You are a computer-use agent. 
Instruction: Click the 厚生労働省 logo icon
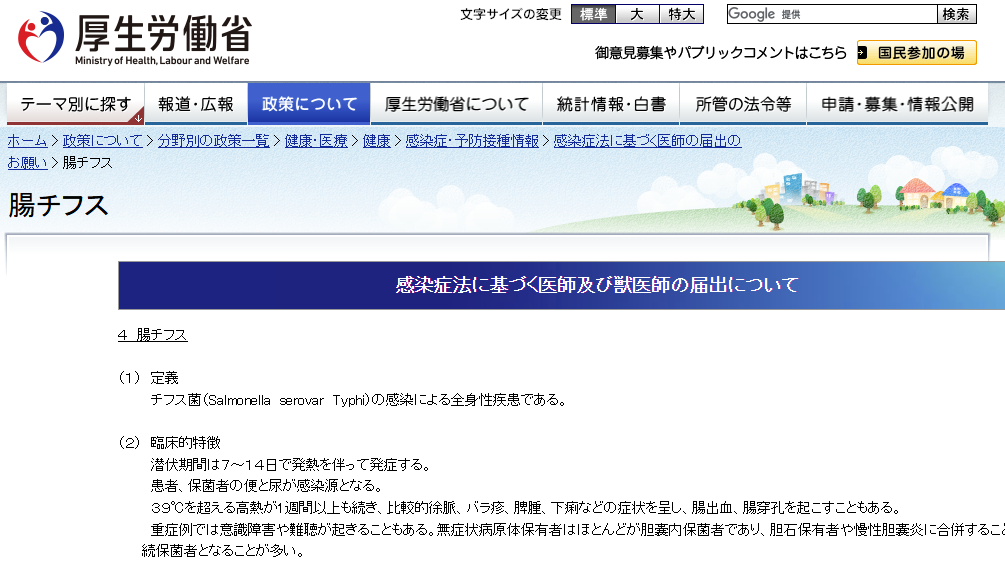coord(41,37)
